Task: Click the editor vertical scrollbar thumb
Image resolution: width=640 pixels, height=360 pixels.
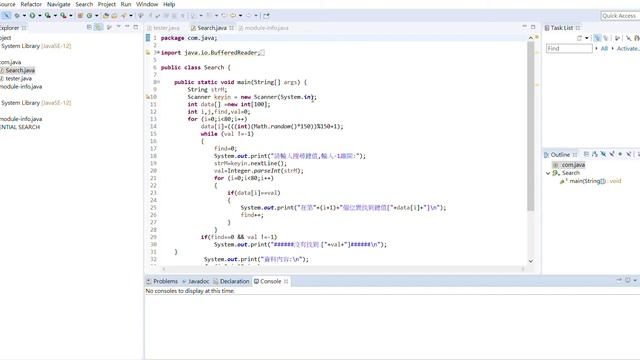Action: tap(531, 126)
